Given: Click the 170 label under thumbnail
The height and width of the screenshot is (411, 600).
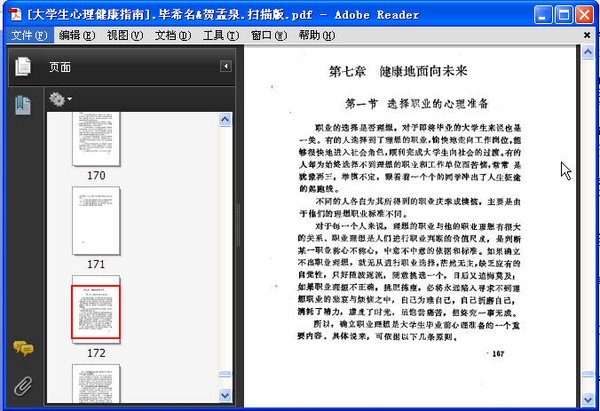Looking at the screenshot, I should point(96,175).
